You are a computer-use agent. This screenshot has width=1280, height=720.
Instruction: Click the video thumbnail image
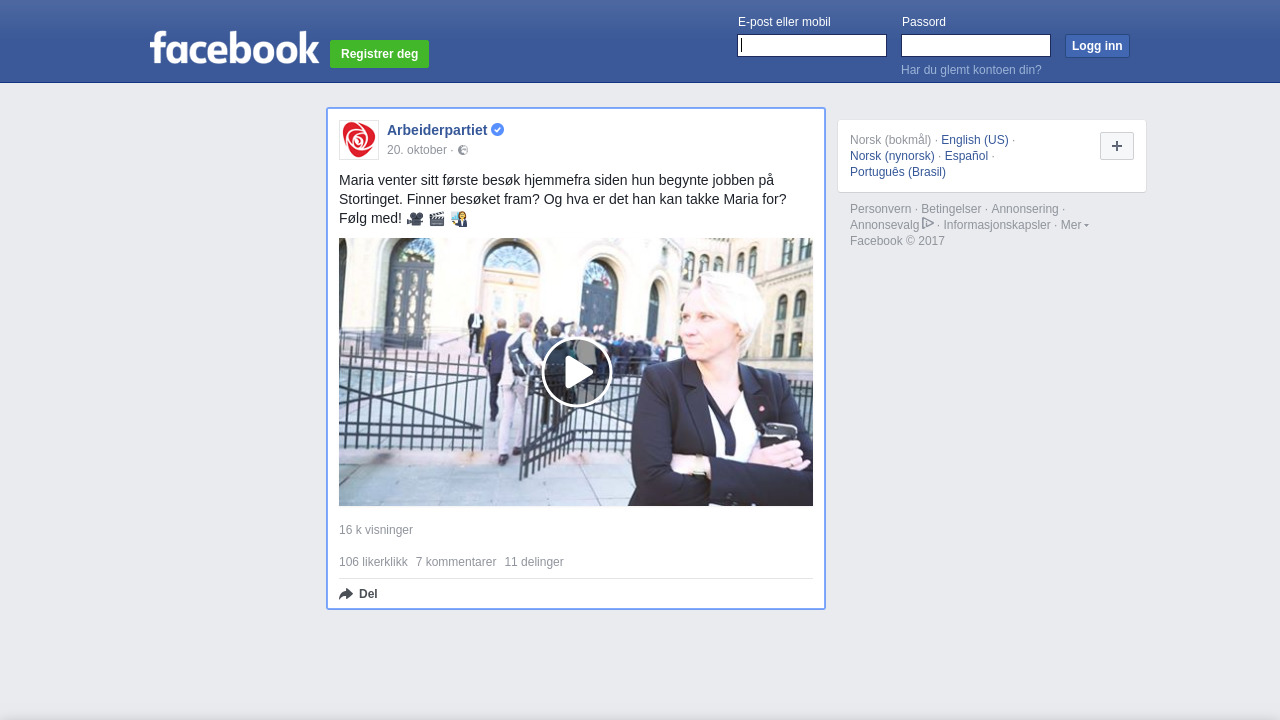576,372
